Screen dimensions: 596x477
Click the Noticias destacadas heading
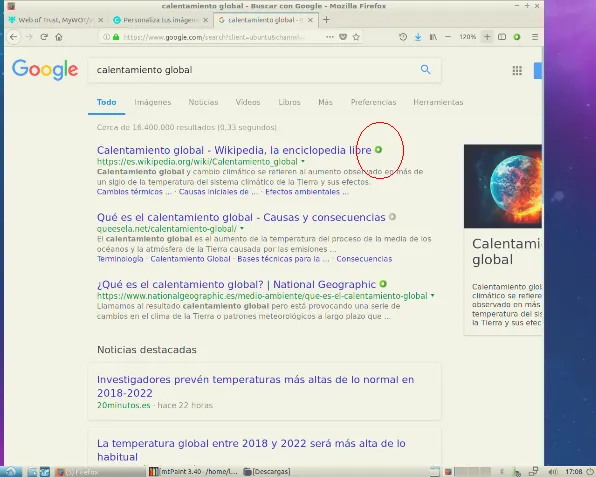click(x=147, y=350)
